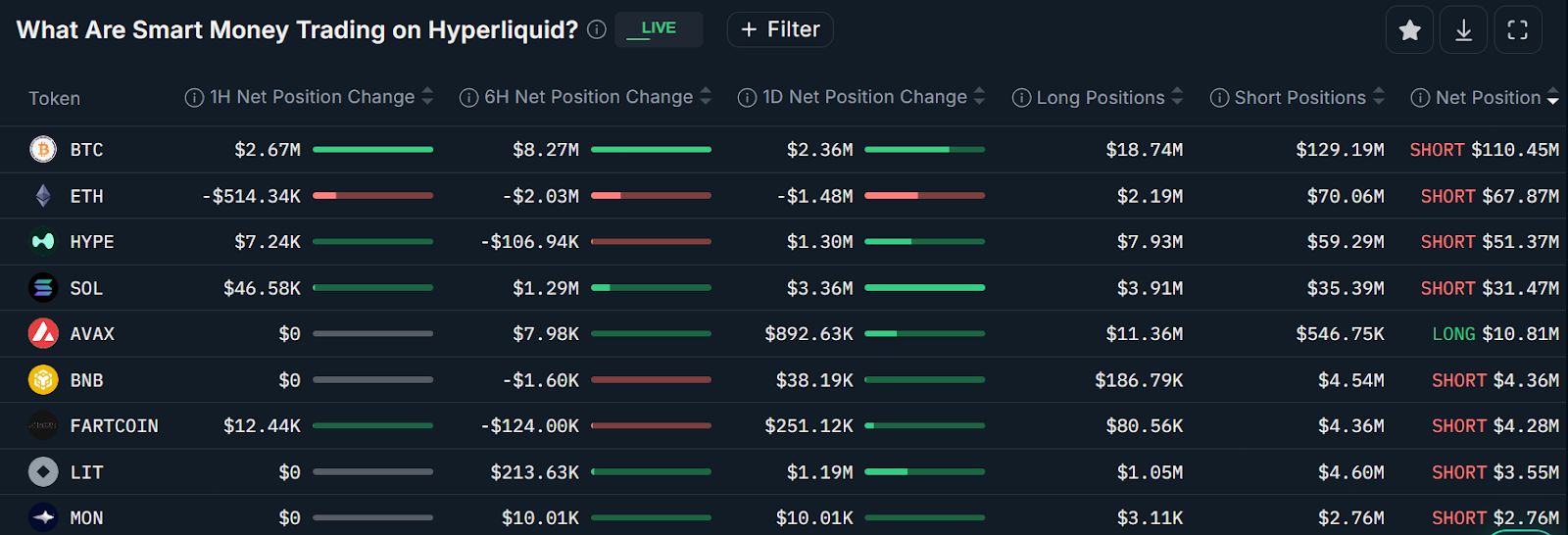Viewport: 1568px width, 535px height.
Task: Click the BTC token icon
Action: coord(43,150)
